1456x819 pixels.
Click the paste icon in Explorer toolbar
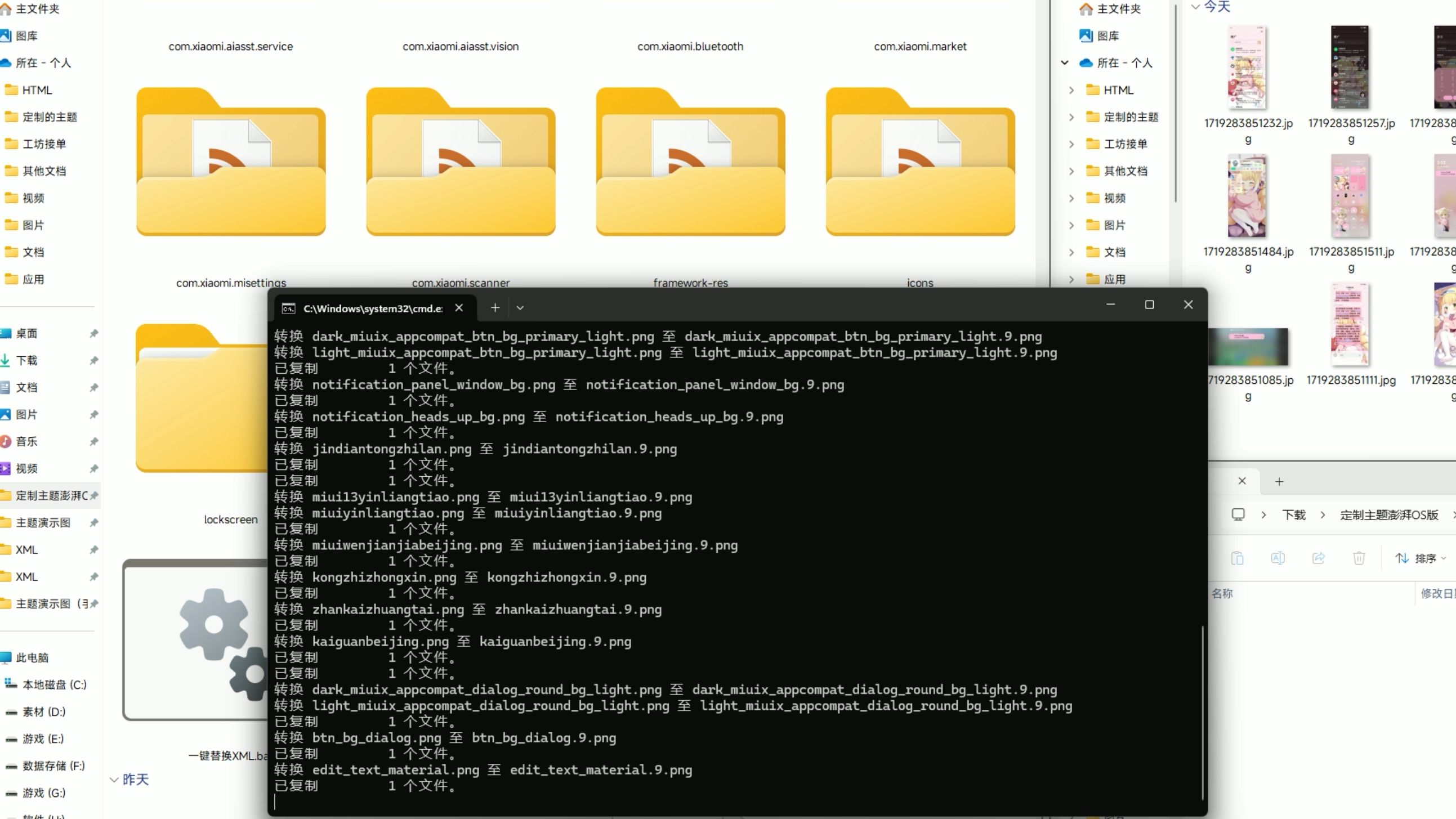(1236, 558)
